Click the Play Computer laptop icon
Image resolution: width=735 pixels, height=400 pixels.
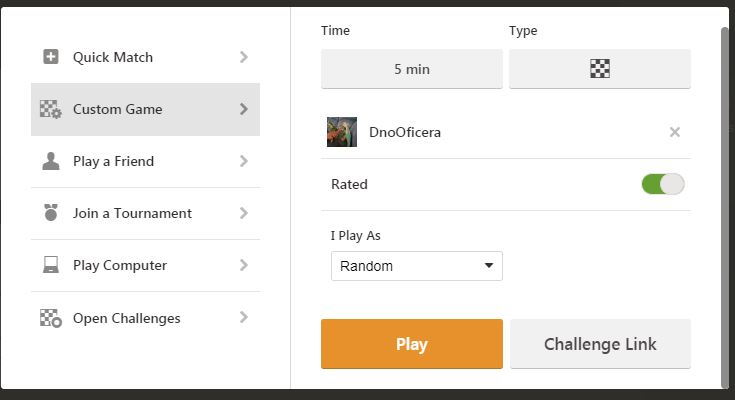pyautogui.click(x=51, y=265)
